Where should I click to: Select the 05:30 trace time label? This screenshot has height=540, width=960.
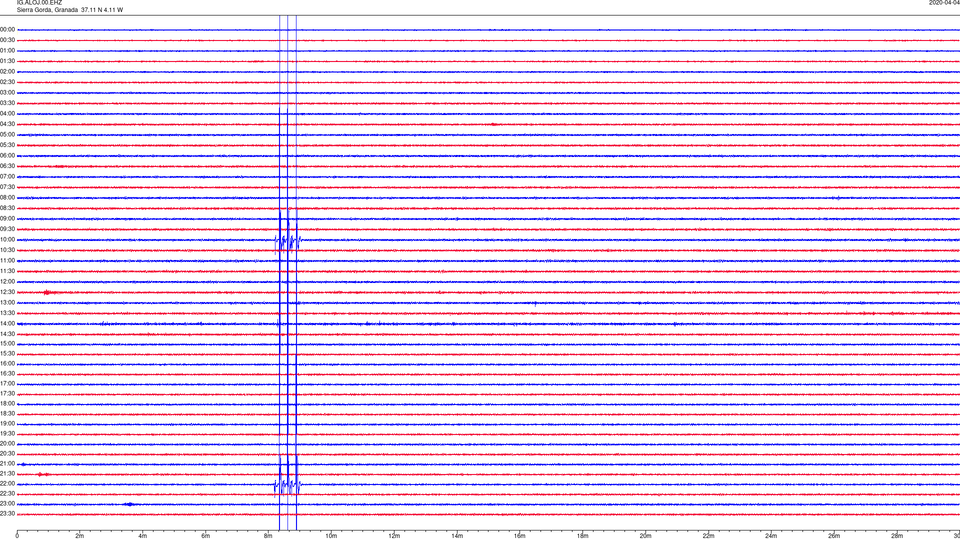(7, 145)
